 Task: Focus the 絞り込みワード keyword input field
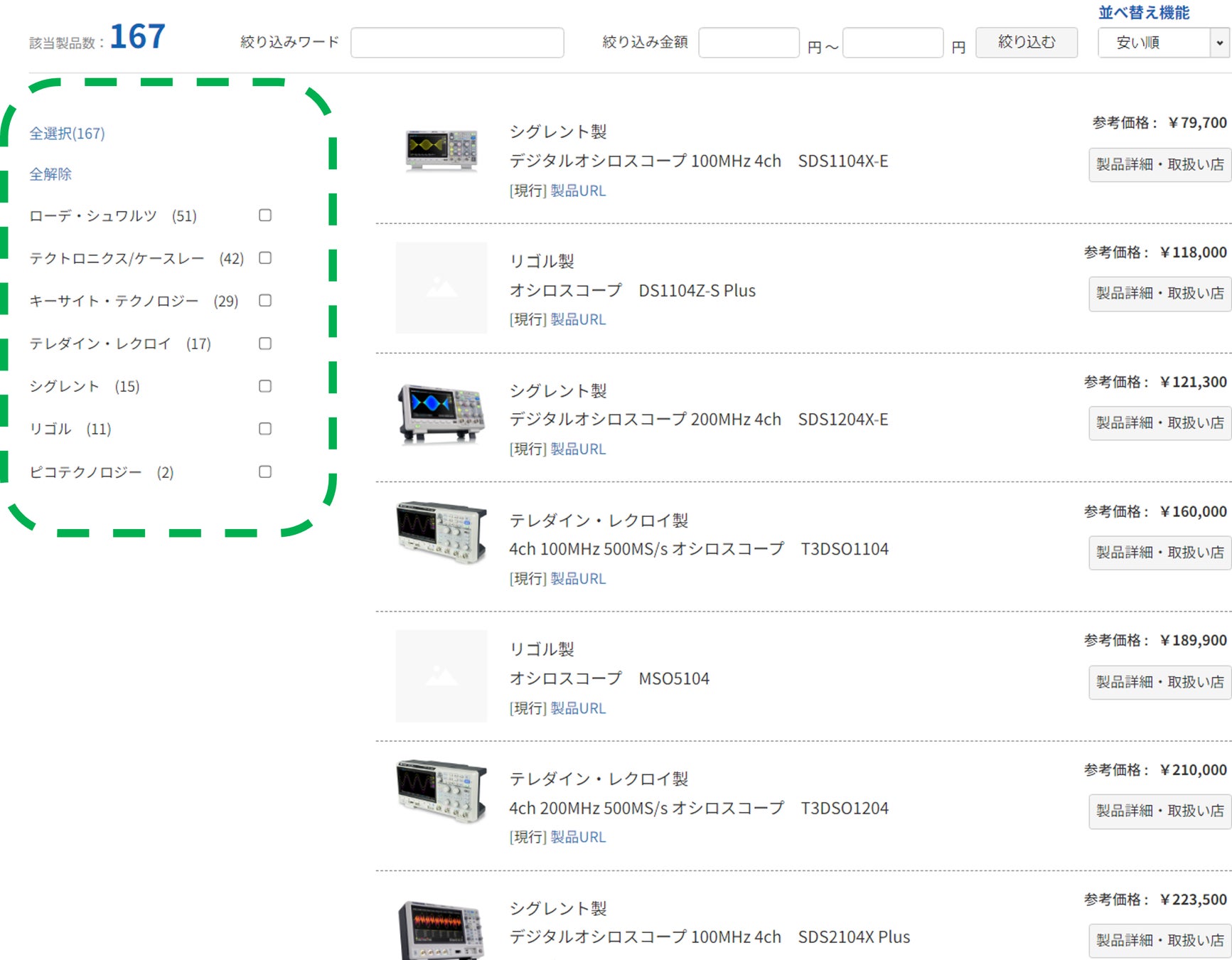coord(457,43)
